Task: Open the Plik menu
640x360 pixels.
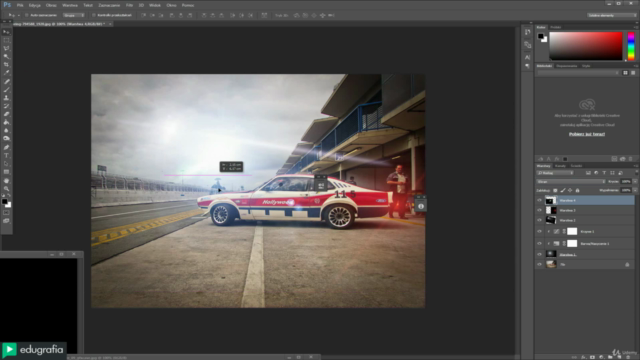Action: (x=20, y=5)
